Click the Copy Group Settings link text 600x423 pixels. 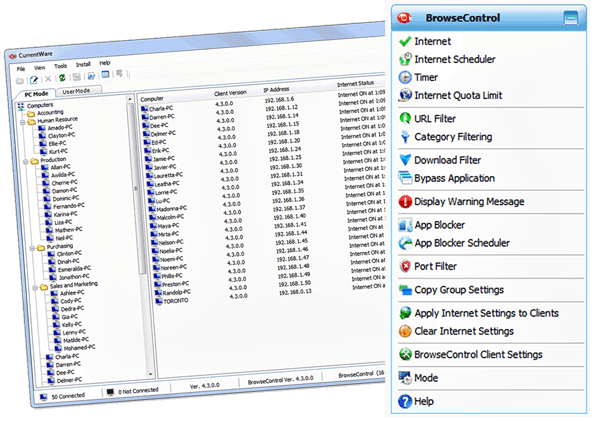click(459, 290)
